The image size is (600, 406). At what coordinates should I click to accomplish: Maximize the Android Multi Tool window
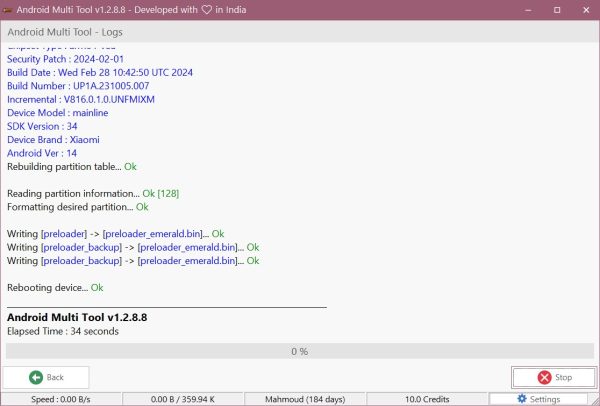pyautogui.click(x=557, y=10)
